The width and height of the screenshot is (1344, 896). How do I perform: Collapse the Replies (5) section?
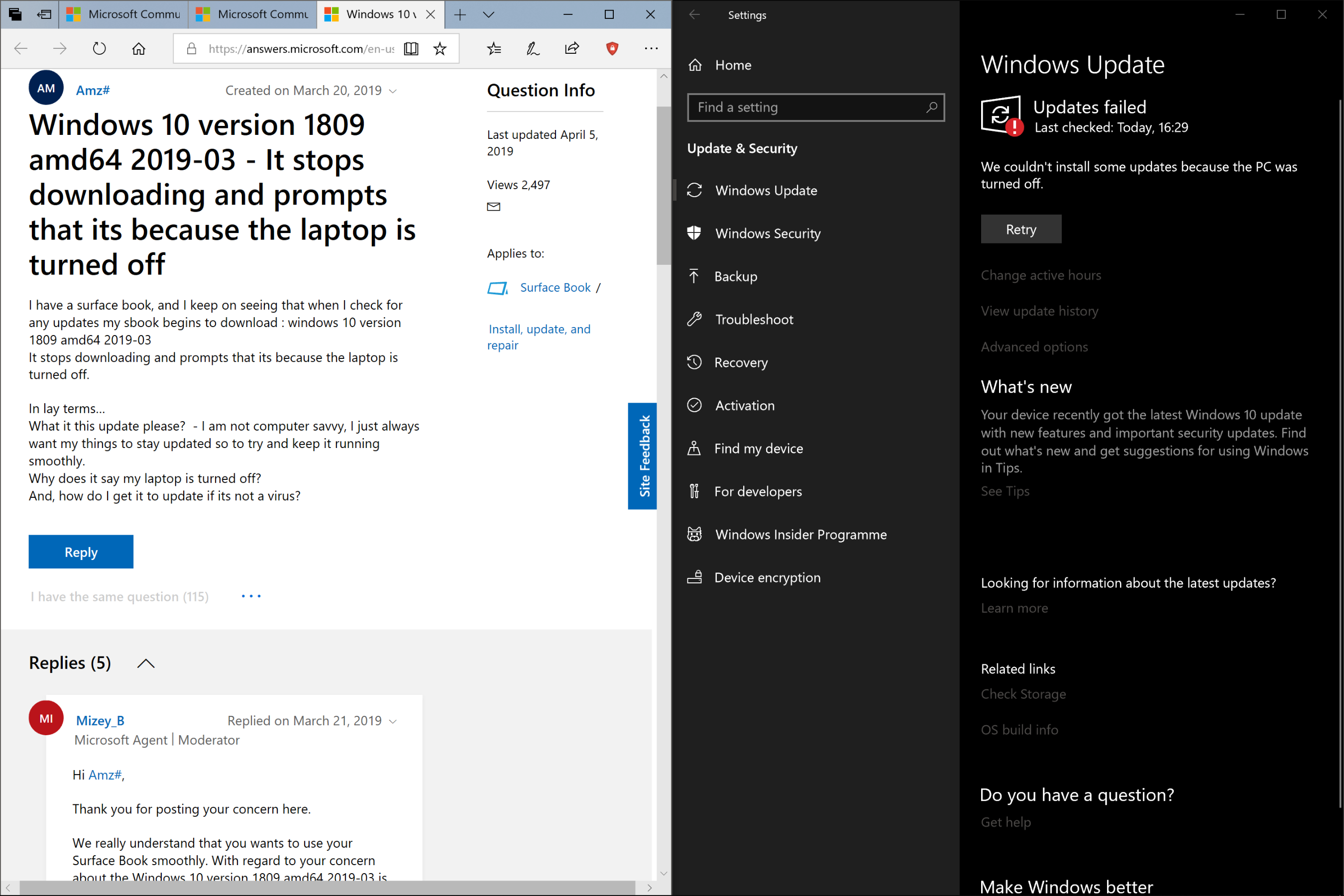[x=146, y=664]
